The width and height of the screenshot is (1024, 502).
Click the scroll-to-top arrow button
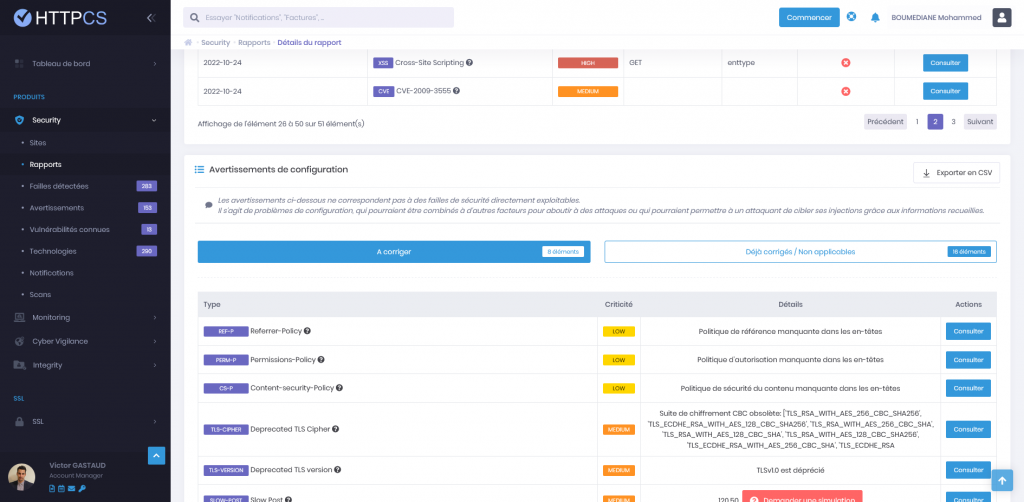pos(1002,481)
